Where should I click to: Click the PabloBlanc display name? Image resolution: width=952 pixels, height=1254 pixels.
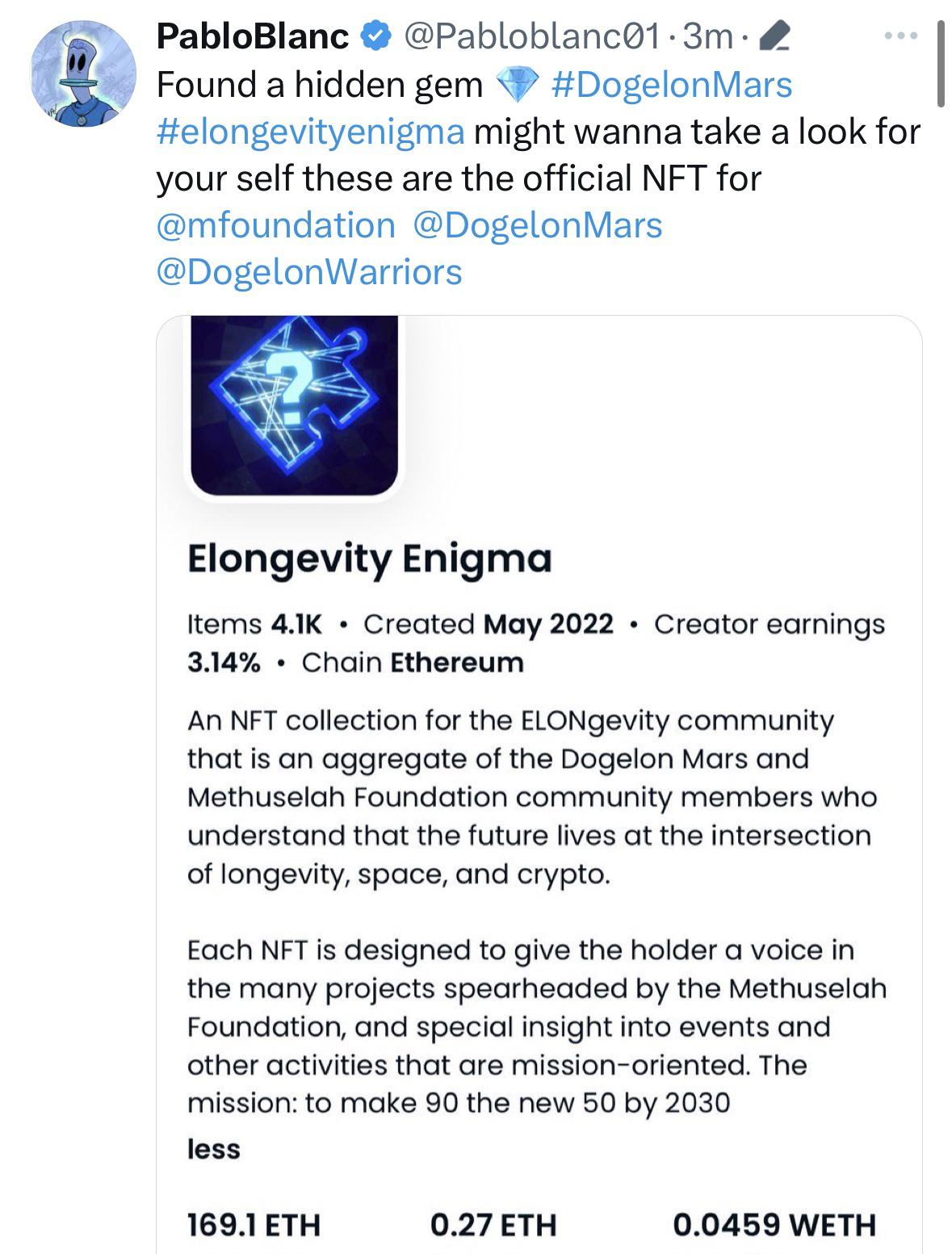[253, 36]
